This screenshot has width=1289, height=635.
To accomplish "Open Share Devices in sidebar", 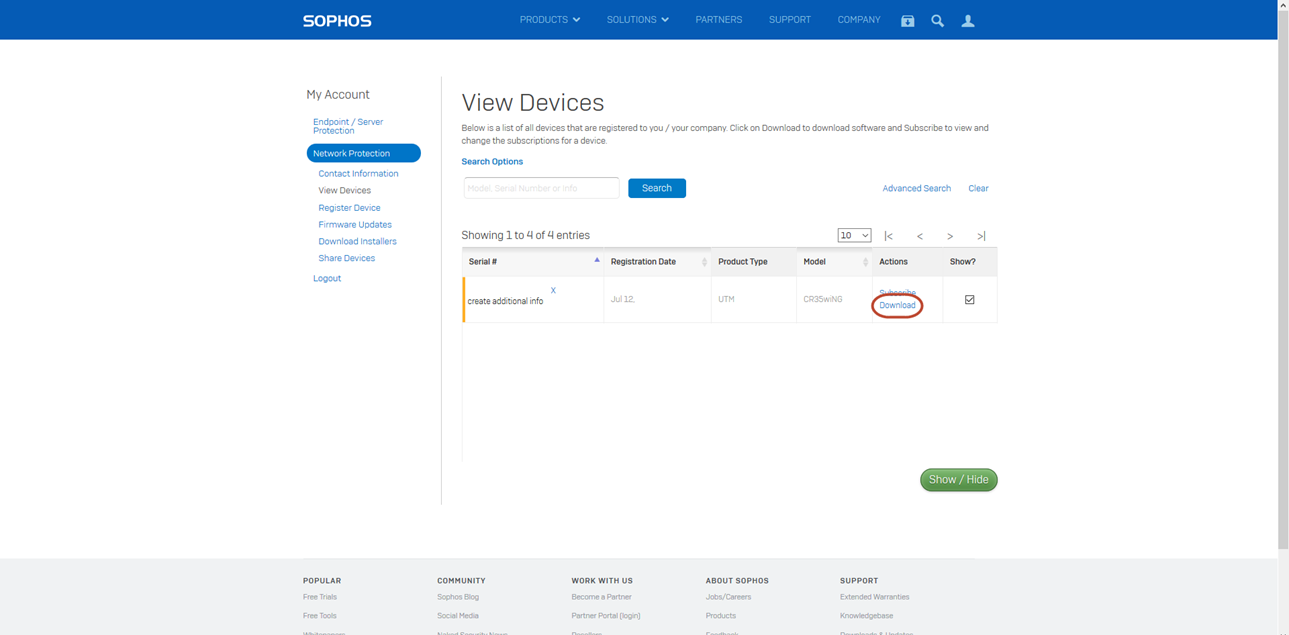I will (346, 258).
